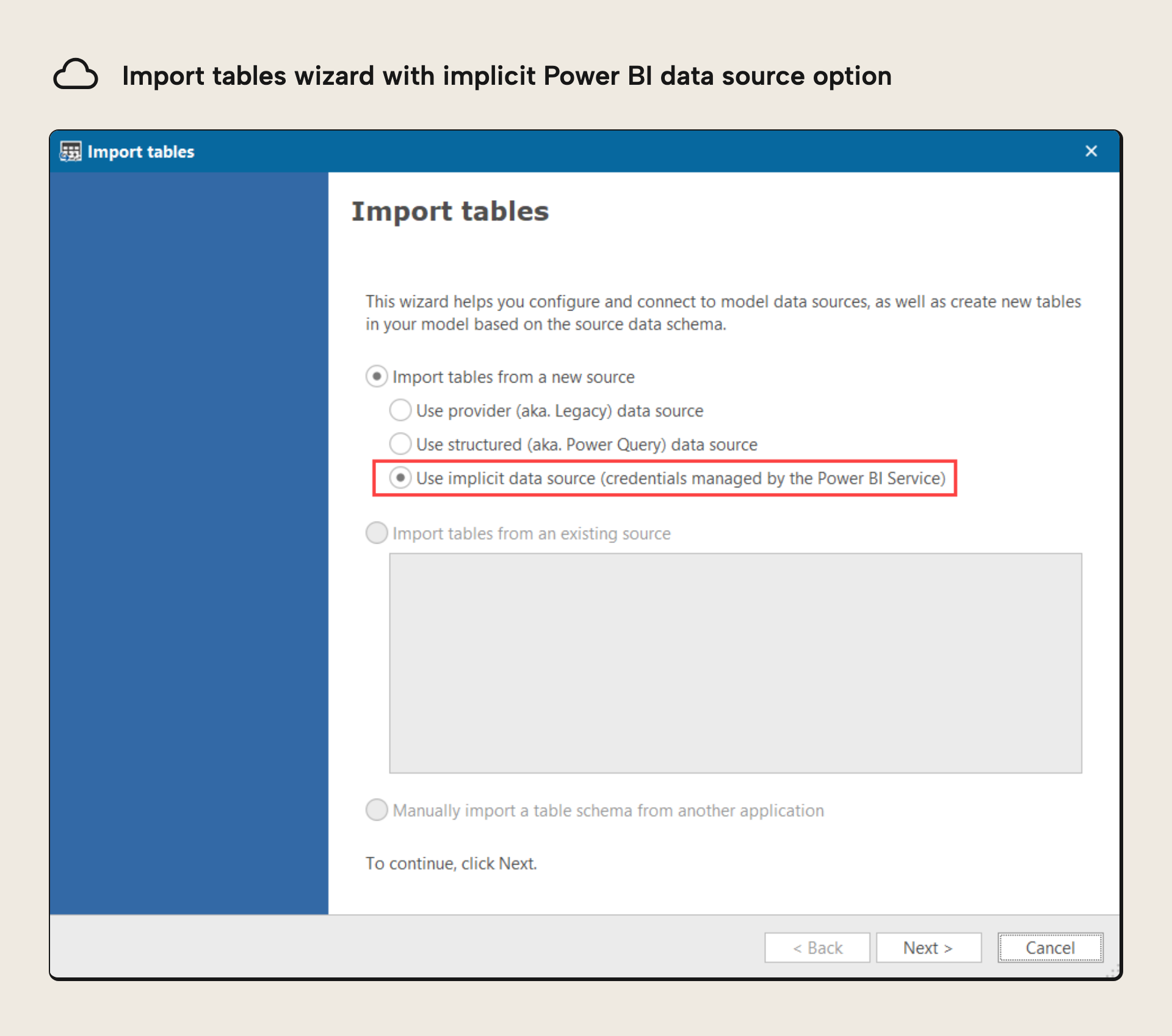Click the existing sources list box

pyautogui.click(x=736, y=663)
